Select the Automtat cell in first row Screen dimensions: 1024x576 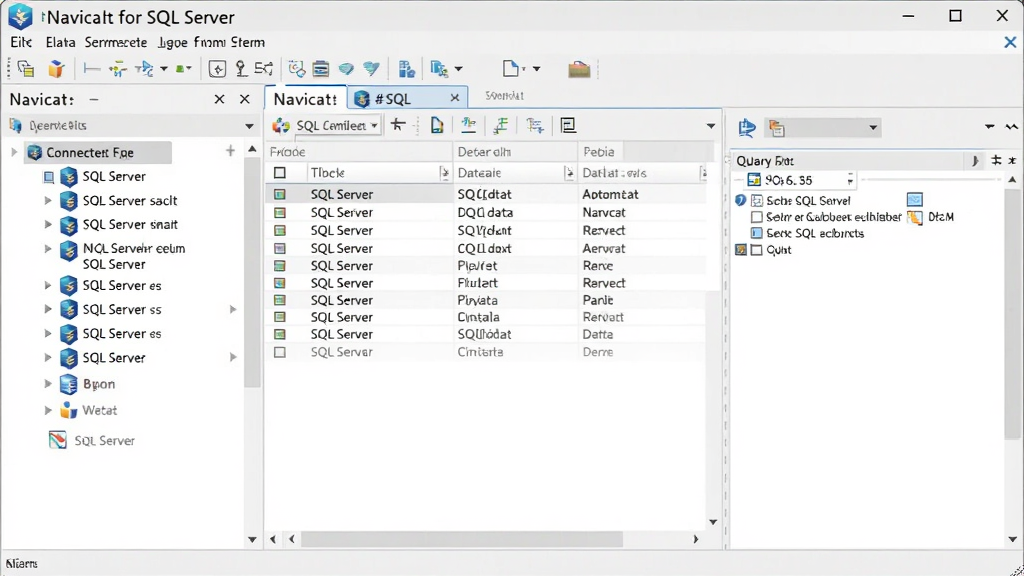(x=611, y=194)
